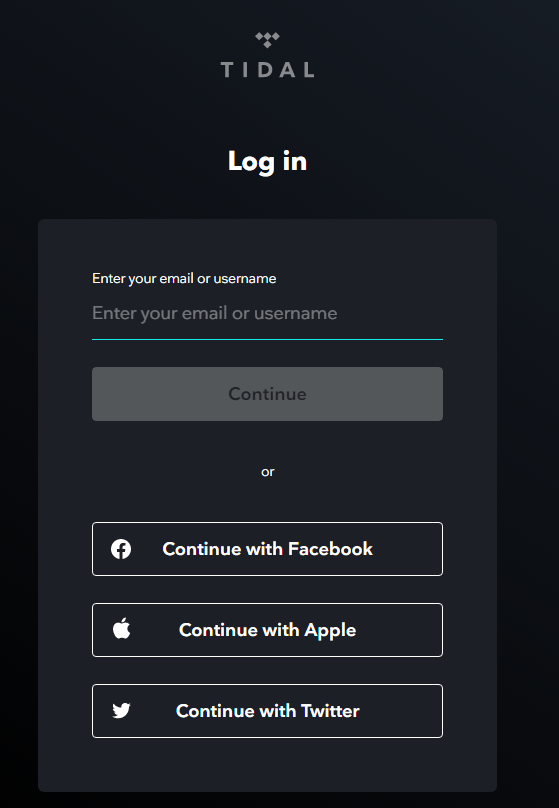Click the Facebook logo icon
Viewport: 559px width, 808px height.
click(121, 549)
